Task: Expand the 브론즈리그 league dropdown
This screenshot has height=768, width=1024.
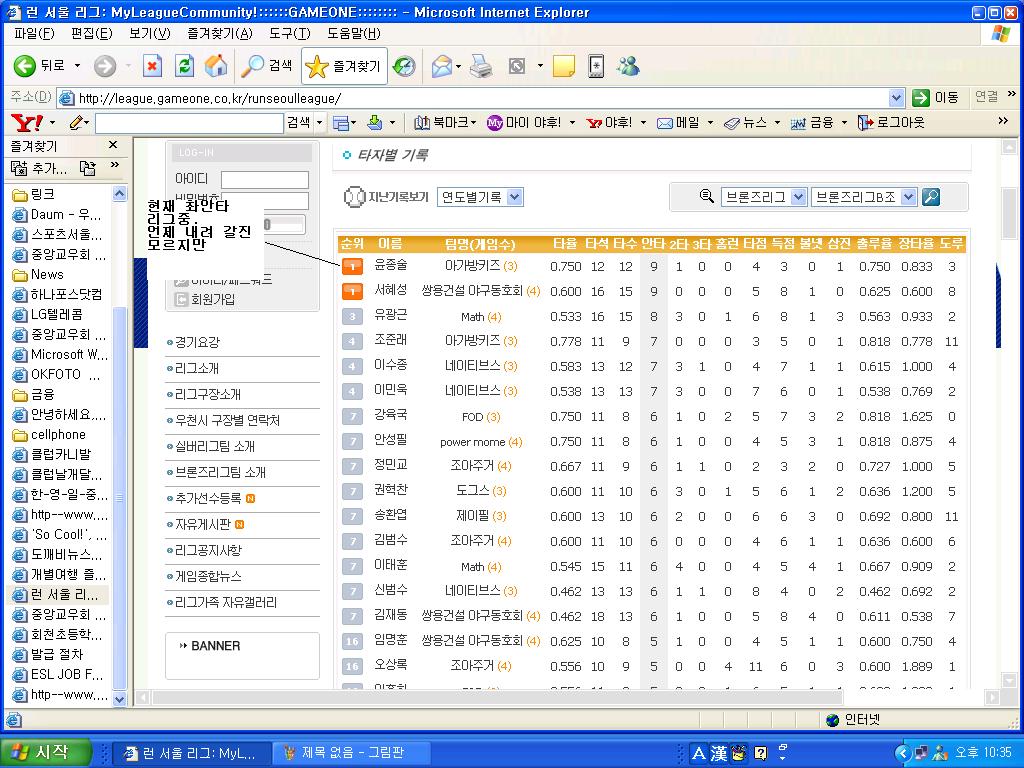Action: point(763,197)
